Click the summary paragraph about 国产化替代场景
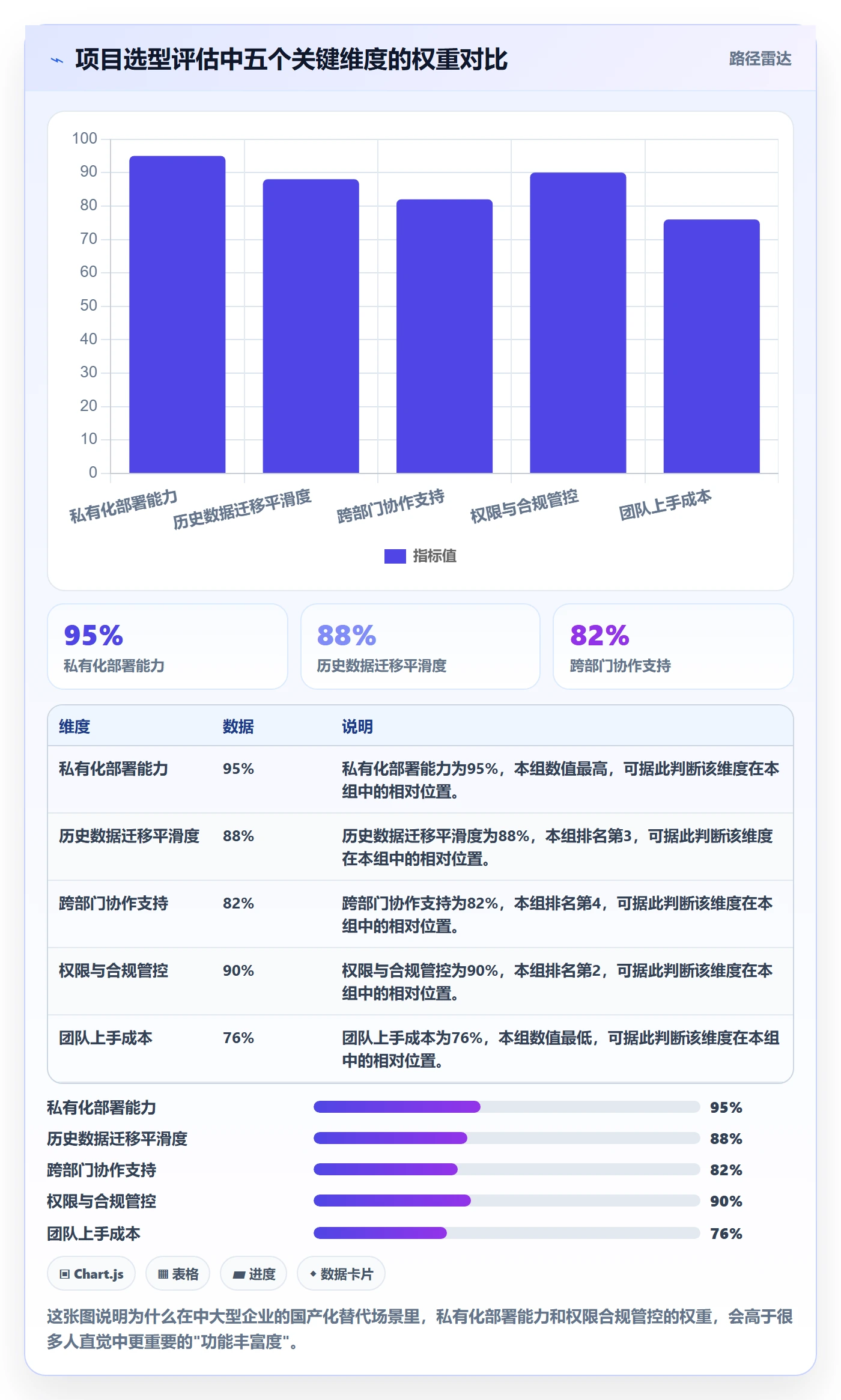The width and height of the screenshot is (841, 1400). pyautogui.click(x=420, y=1329)
